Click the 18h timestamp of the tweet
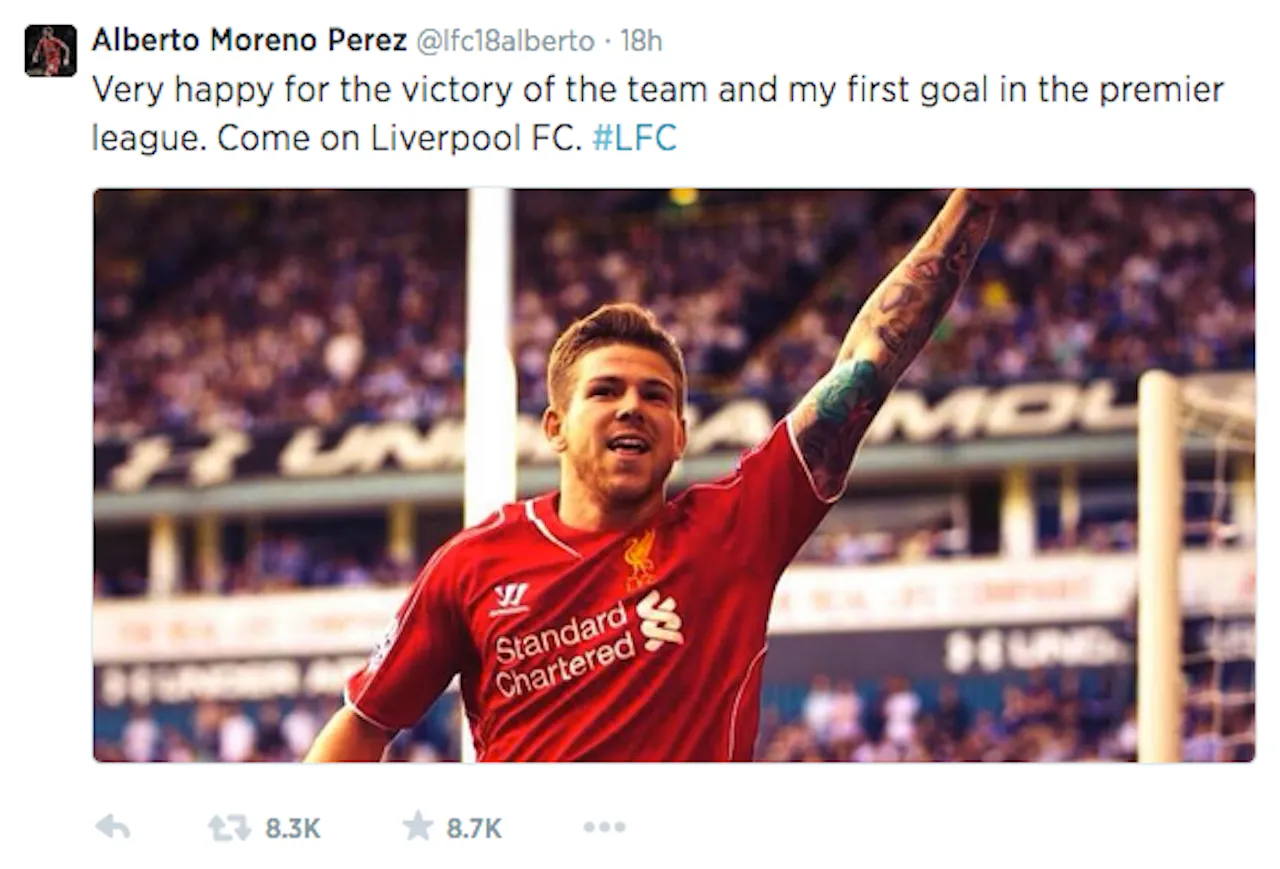Image resolution: width=1280 pixels, height=869 pixels. [640, 41]
